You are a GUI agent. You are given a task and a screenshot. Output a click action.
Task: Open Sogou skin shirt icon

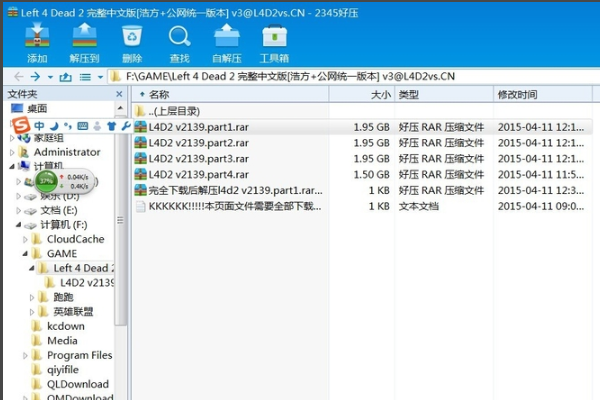point(111,126)
